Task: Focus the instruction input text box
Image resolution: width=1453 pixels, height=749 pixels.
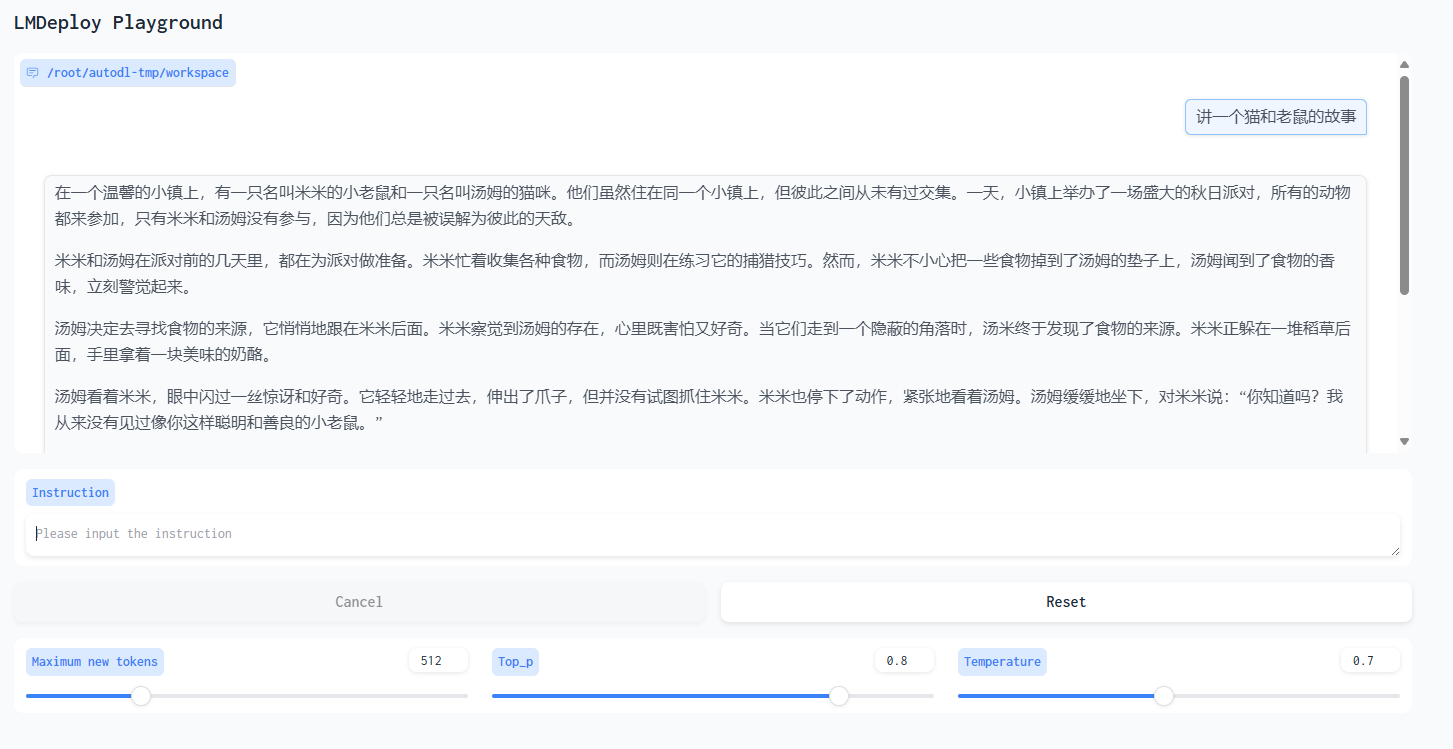Action: click(x=710, y=534)
